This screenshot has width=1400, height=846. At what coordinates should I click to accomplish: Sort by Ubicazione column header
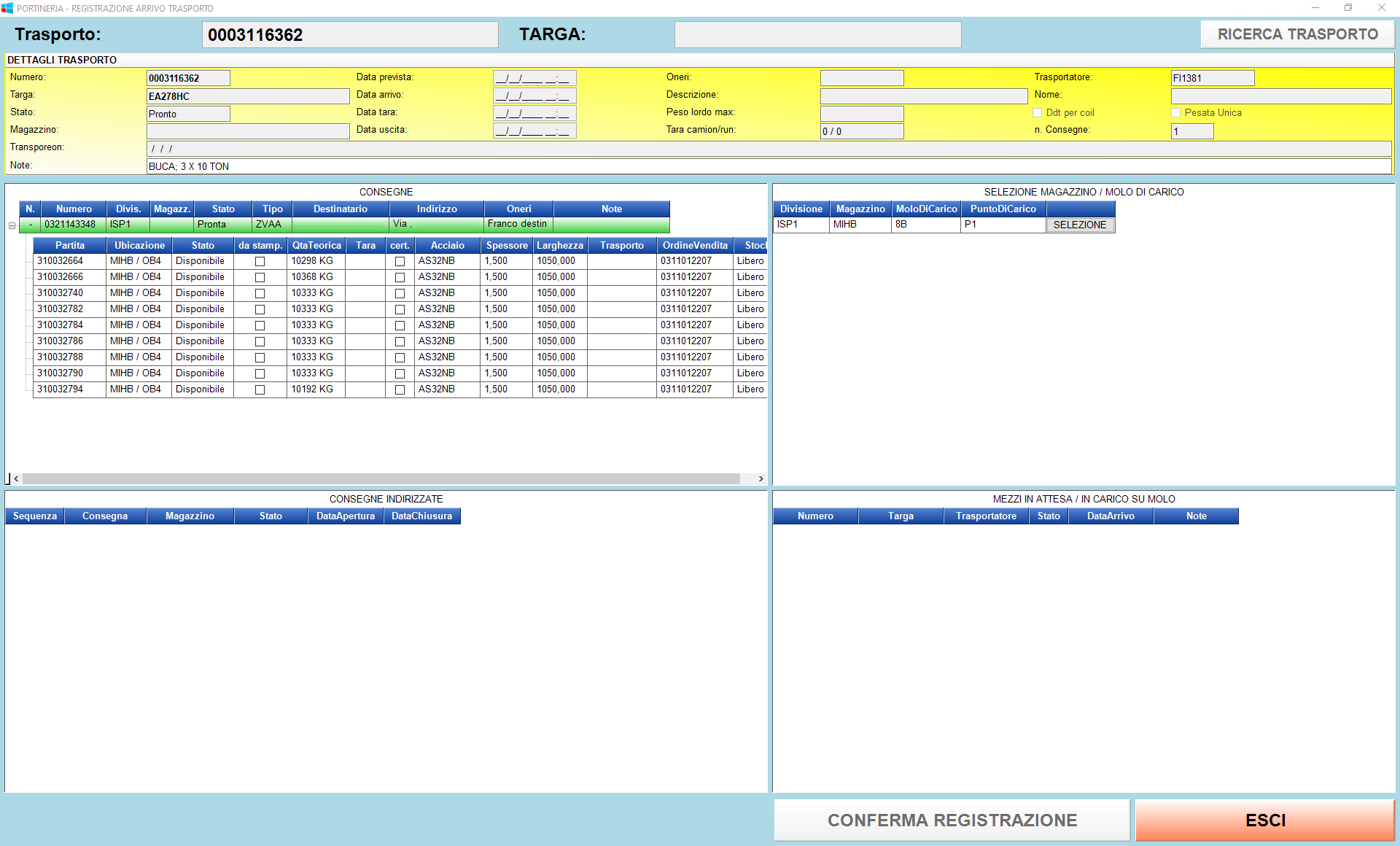point(139,245)
